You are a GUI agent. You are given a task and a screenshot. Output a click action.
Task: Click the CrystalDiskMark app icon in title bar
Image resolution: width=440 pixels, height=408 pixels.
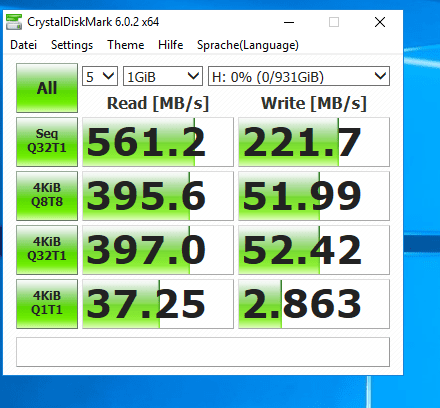[x=14, y=22]
